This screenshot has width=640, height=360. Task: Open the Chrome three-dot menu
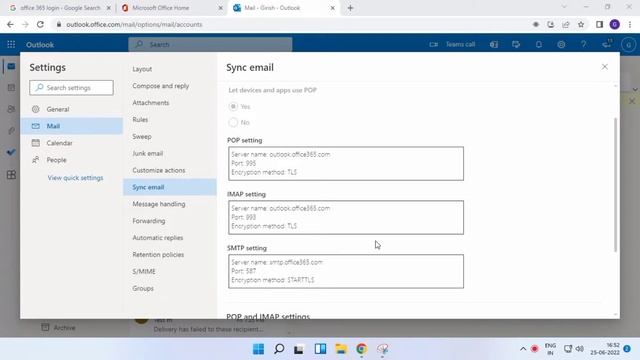(630, 24)
